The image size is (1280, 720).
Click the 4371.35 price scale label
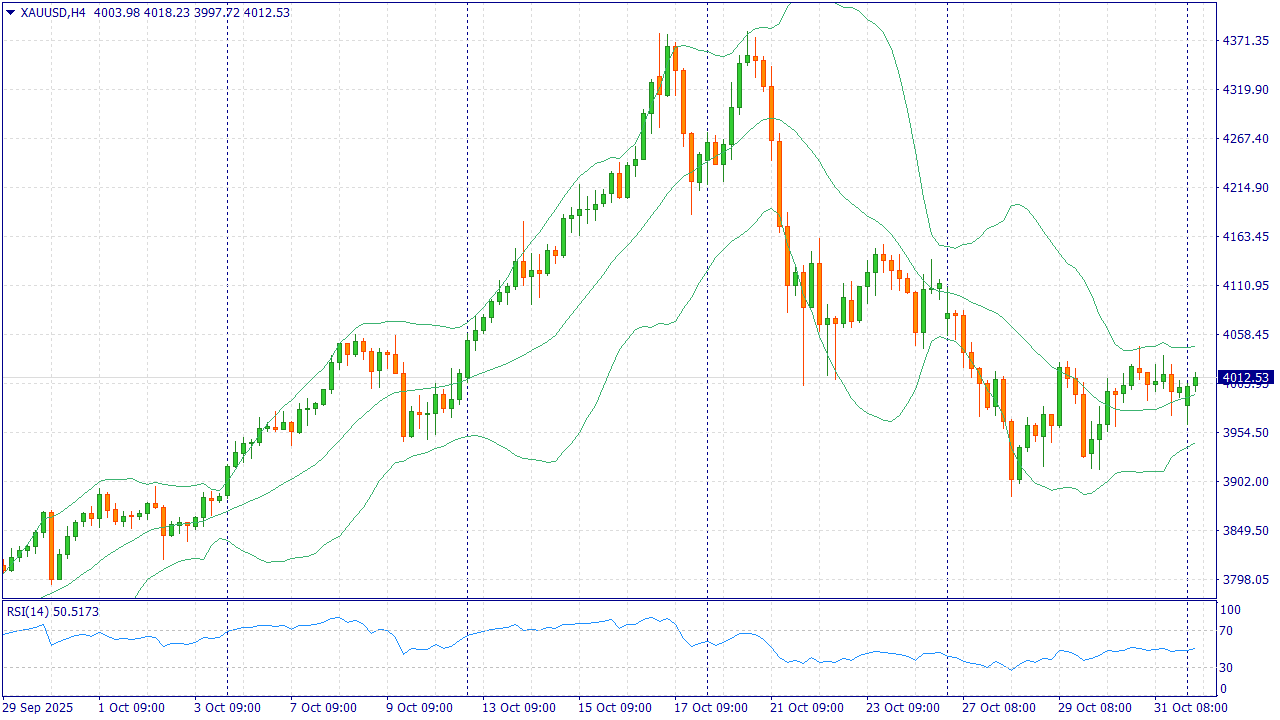click(x=1245, y=41)
